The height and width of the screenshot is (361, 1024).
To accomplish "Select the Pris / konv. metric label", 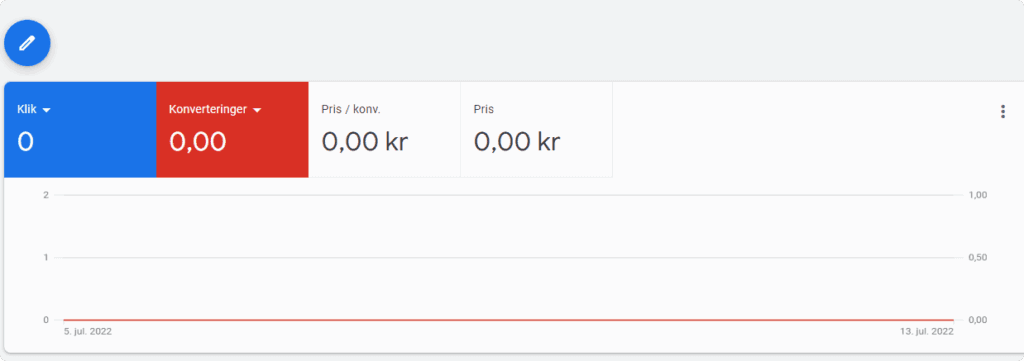I will point(351,110).
